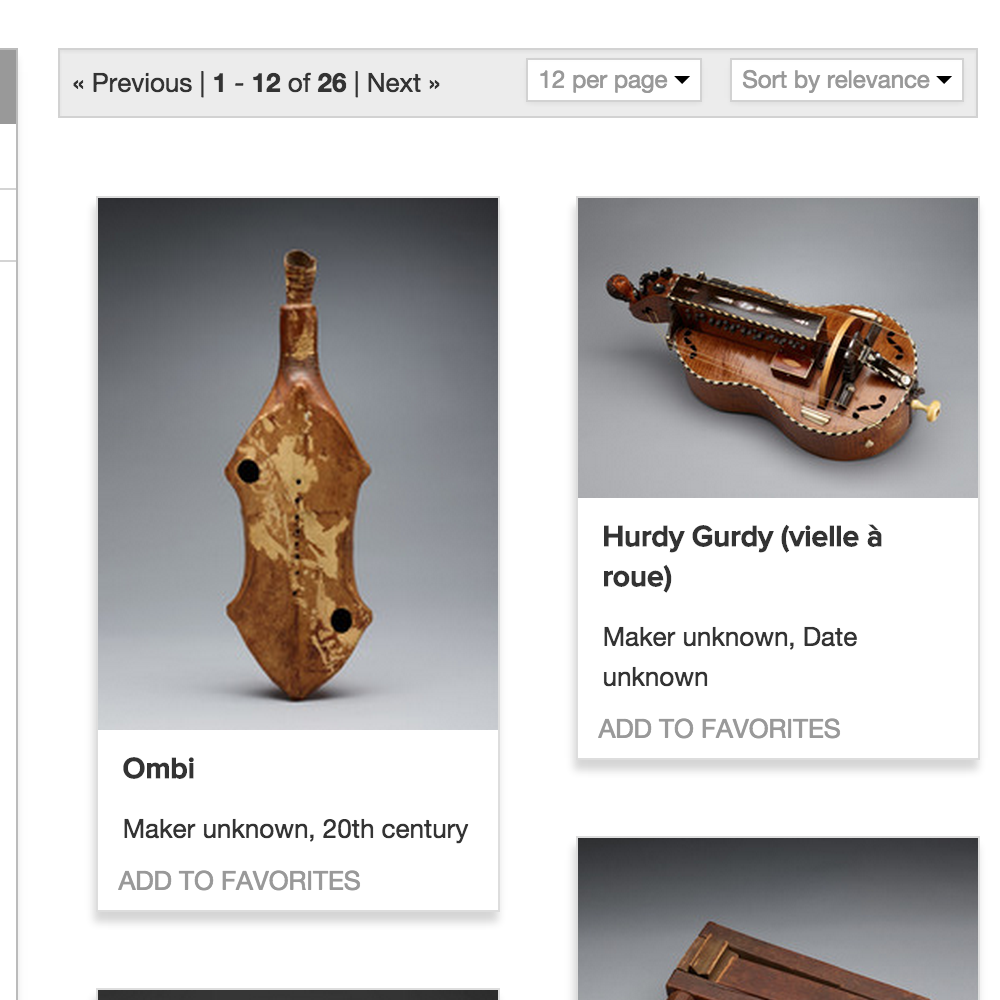Click the left double-chevron before Previous
Image resolution: width=1000 pixels, height=1000 pixels.
point(78,85)
